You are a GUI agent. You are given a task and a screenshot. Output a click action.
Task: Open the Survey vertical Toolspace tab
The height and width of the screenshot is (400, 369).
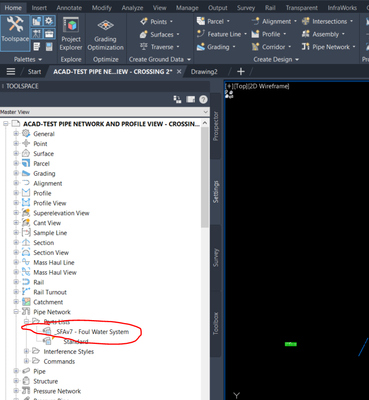pyautogui.click(x=216, y=257)
